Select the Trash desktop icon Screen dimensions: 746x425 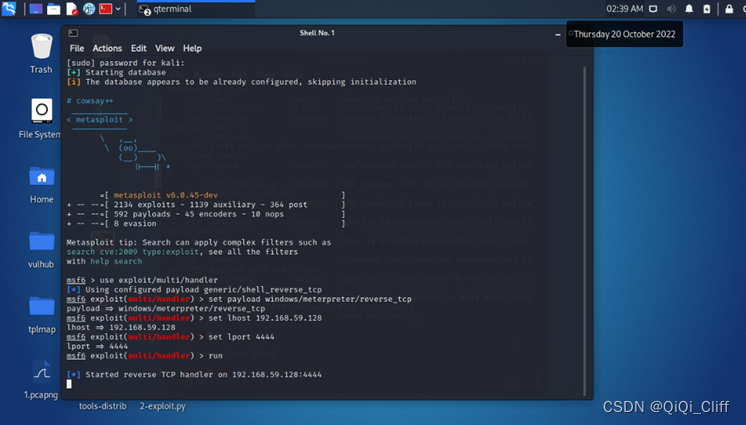41,54
